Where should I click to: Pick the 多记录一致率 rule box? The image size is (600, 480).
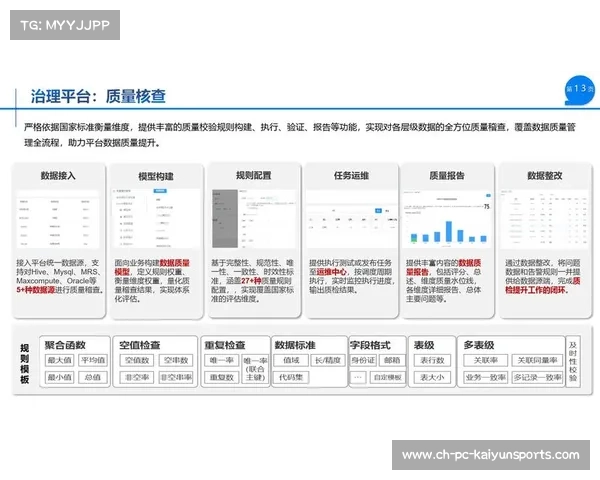point(537,377)
